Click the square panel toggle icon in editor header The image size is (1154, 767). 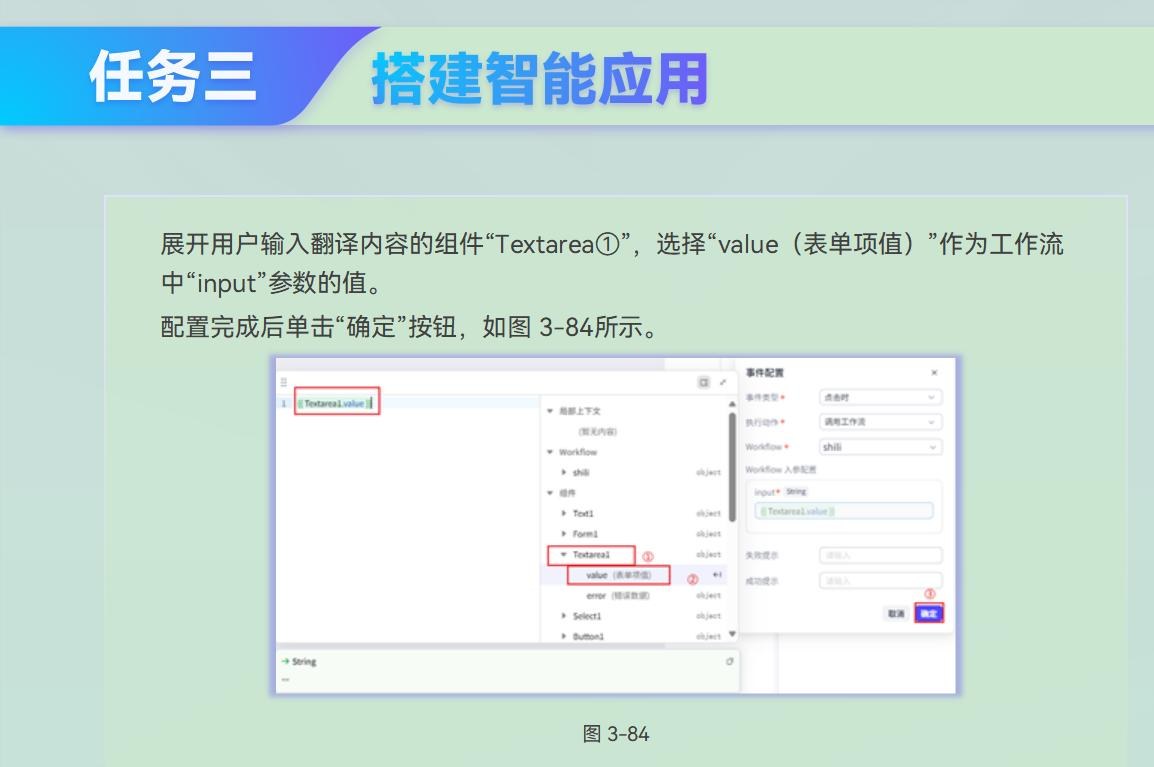point(704,382)
